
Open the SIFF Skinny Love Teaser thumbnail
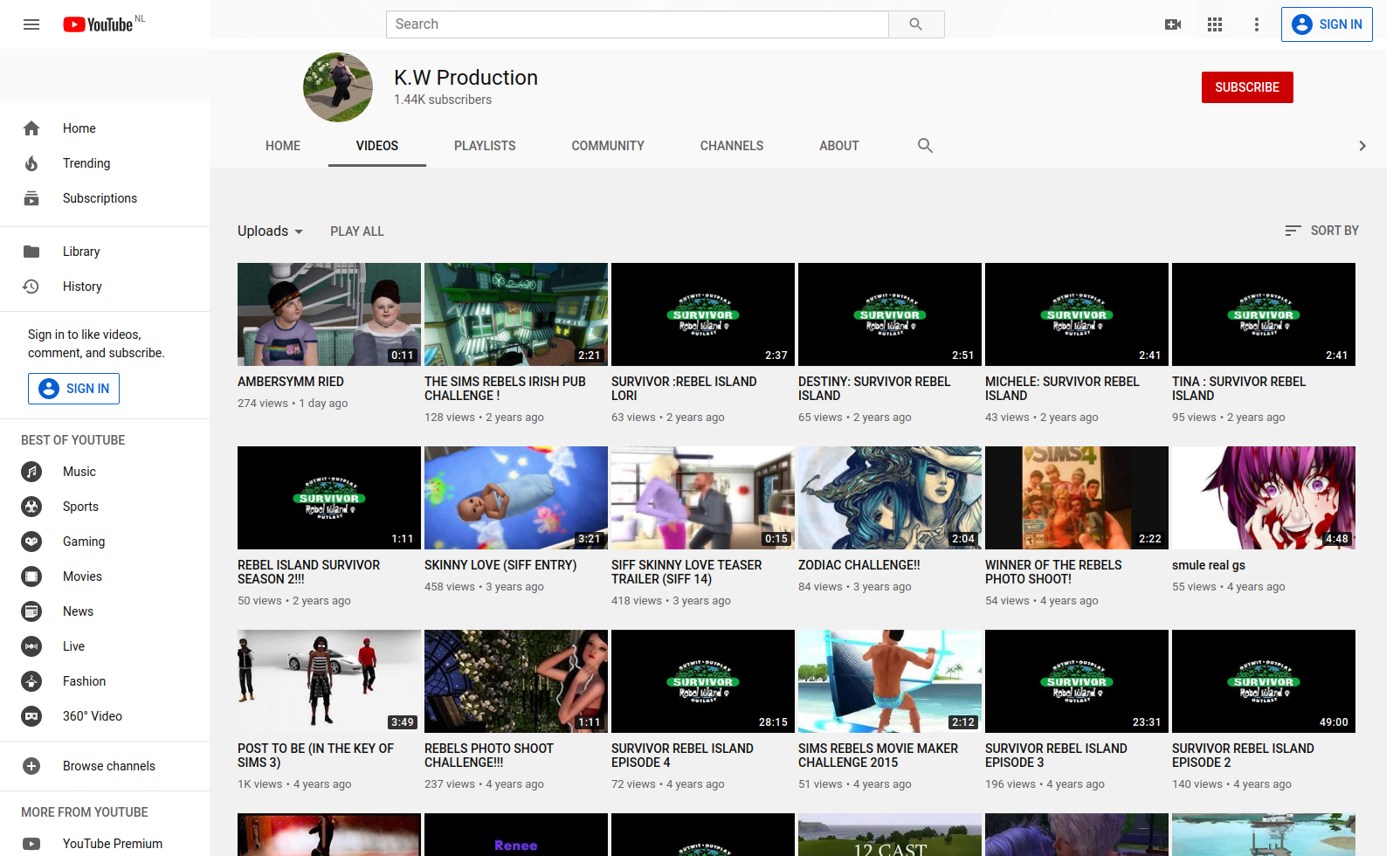703,498
